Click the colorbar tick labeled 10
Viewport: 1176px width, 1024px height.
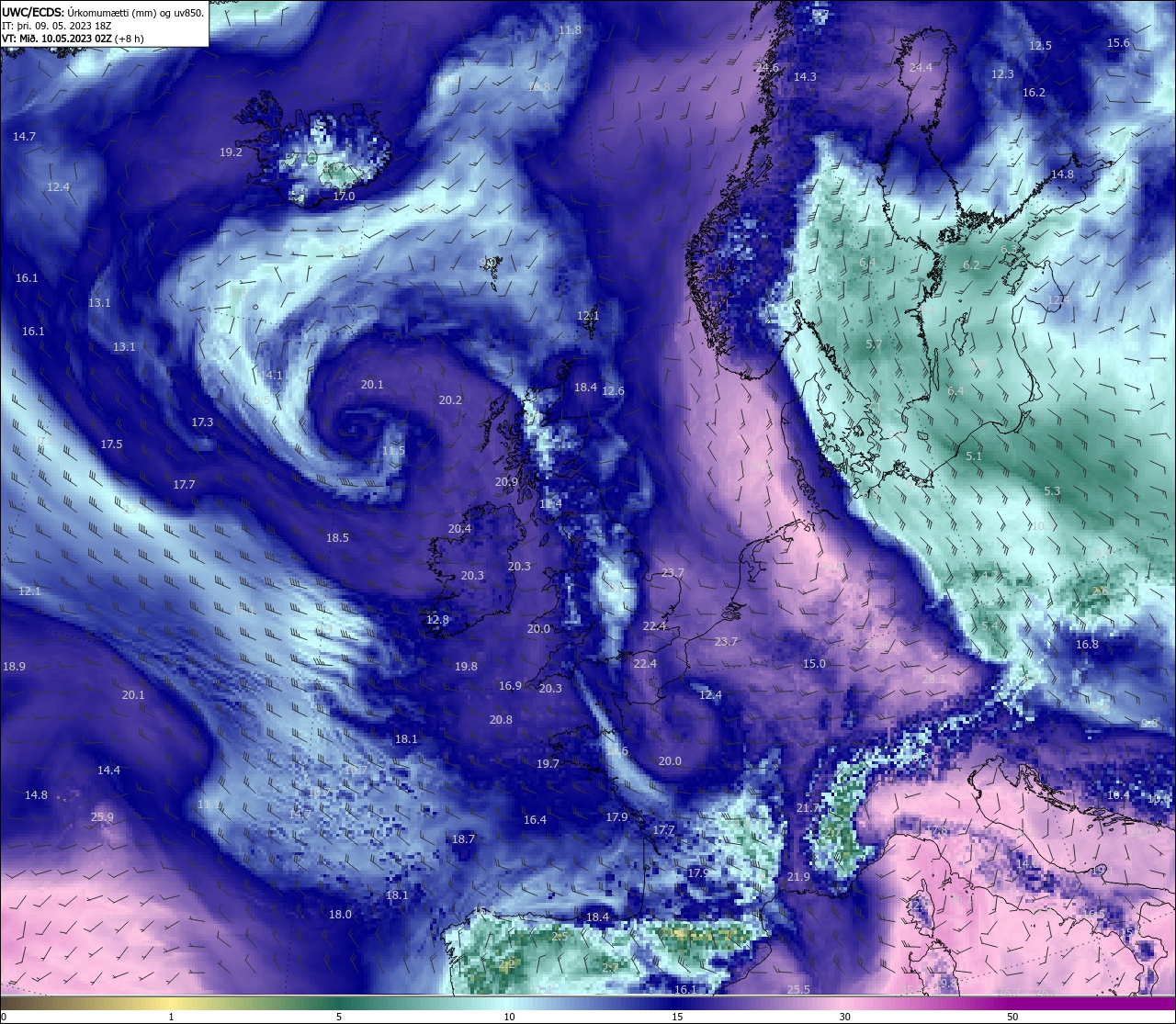pyautogui.click(x=509, y=1017)
